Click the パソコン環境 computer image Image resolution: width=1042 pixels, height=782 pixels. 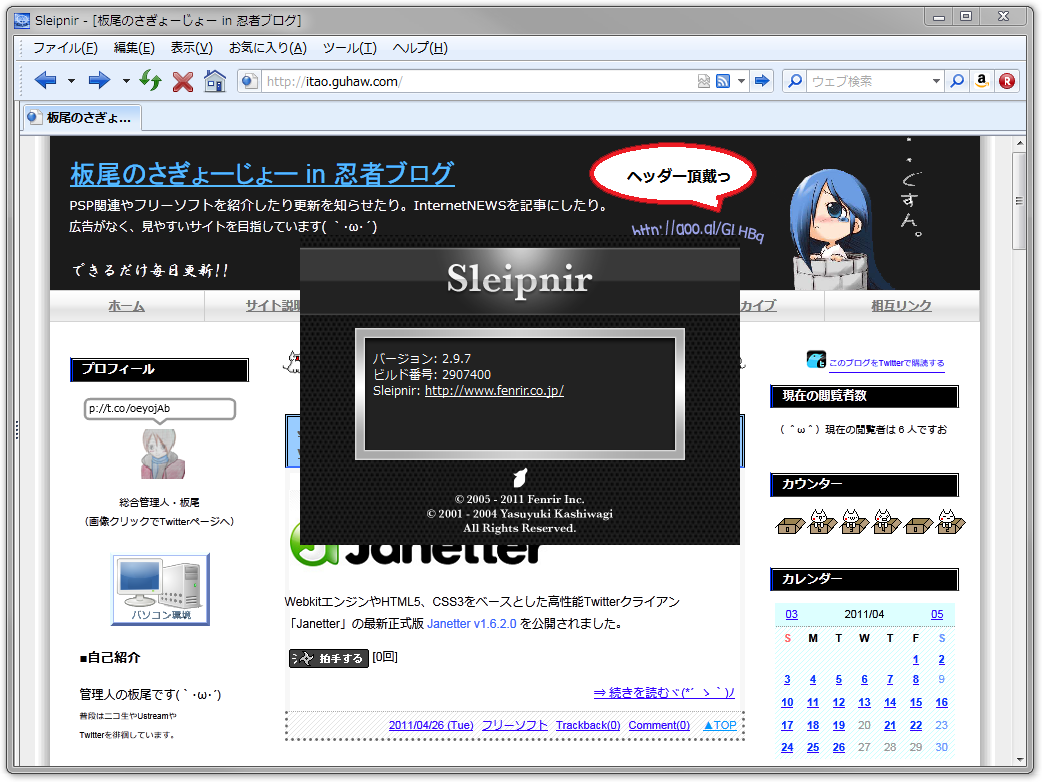[160, 589]
